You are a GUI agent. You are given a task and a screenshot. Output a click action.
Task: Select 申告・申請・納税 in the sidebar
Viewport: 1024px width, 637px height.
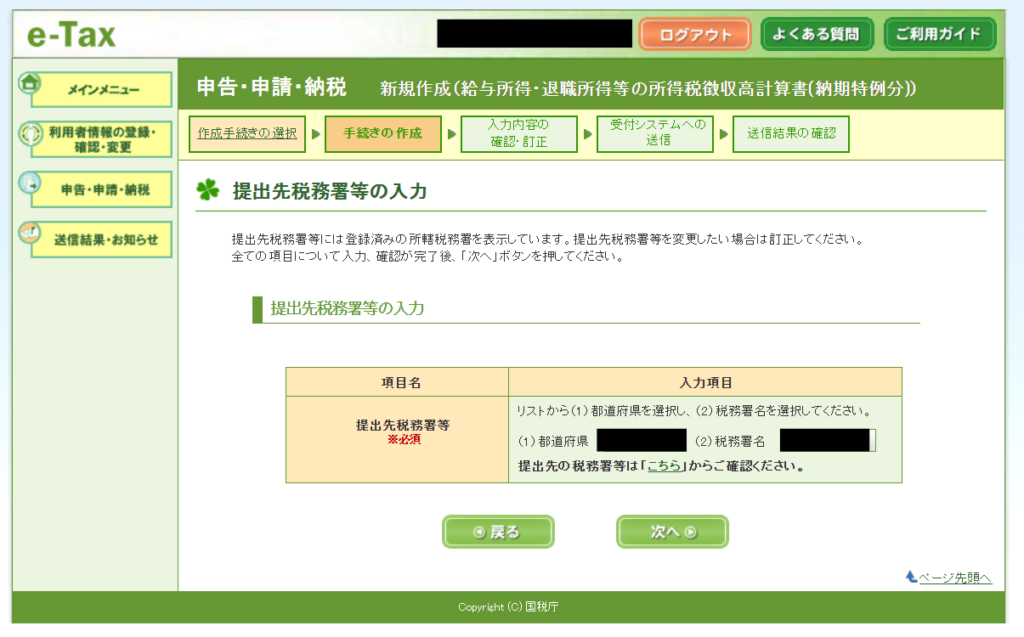[x=102, y=189]
